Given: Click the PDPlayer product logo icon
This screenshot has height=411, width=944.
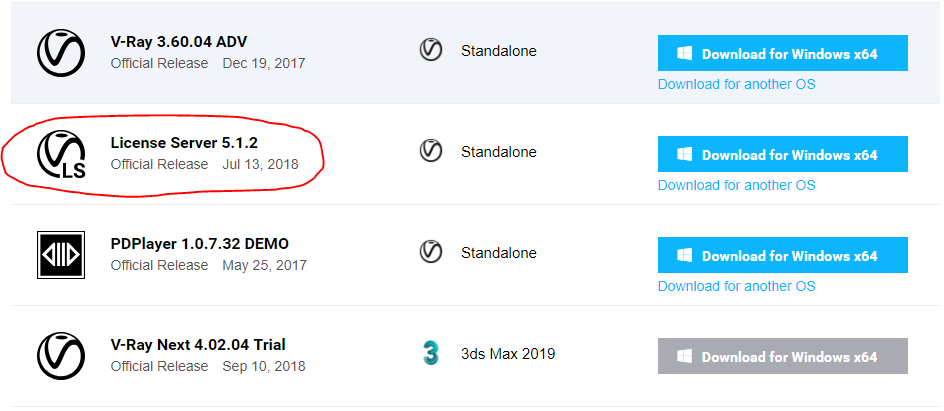Looking at the screenshot, I should (61, 255).
